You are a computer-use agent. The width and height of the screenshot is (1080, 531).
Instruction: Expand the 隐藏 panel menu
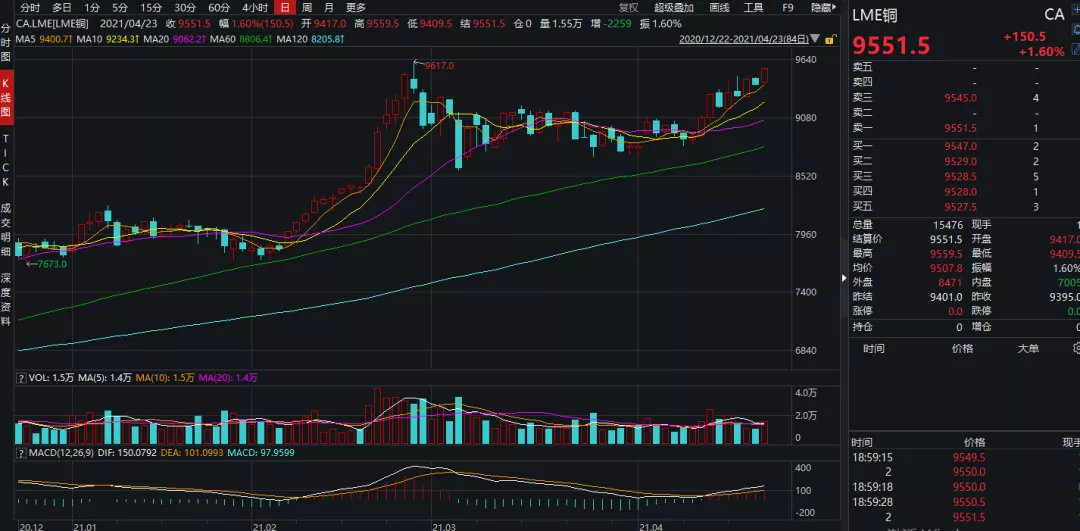coord(824,8)
